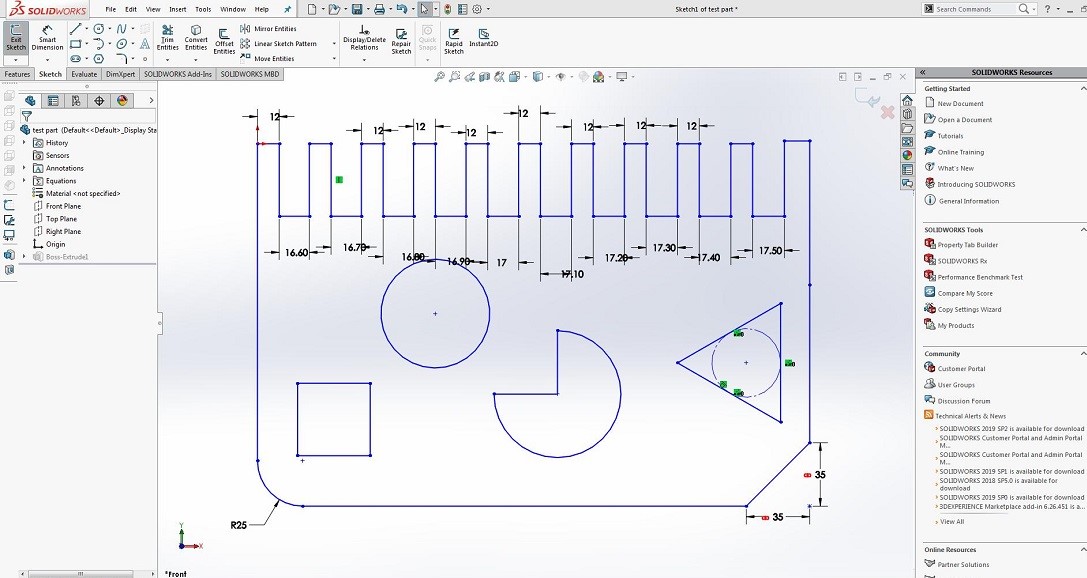1087x578 pixels.
Task: Select the Smart Dimension tool
Action: tap(47, 37)
